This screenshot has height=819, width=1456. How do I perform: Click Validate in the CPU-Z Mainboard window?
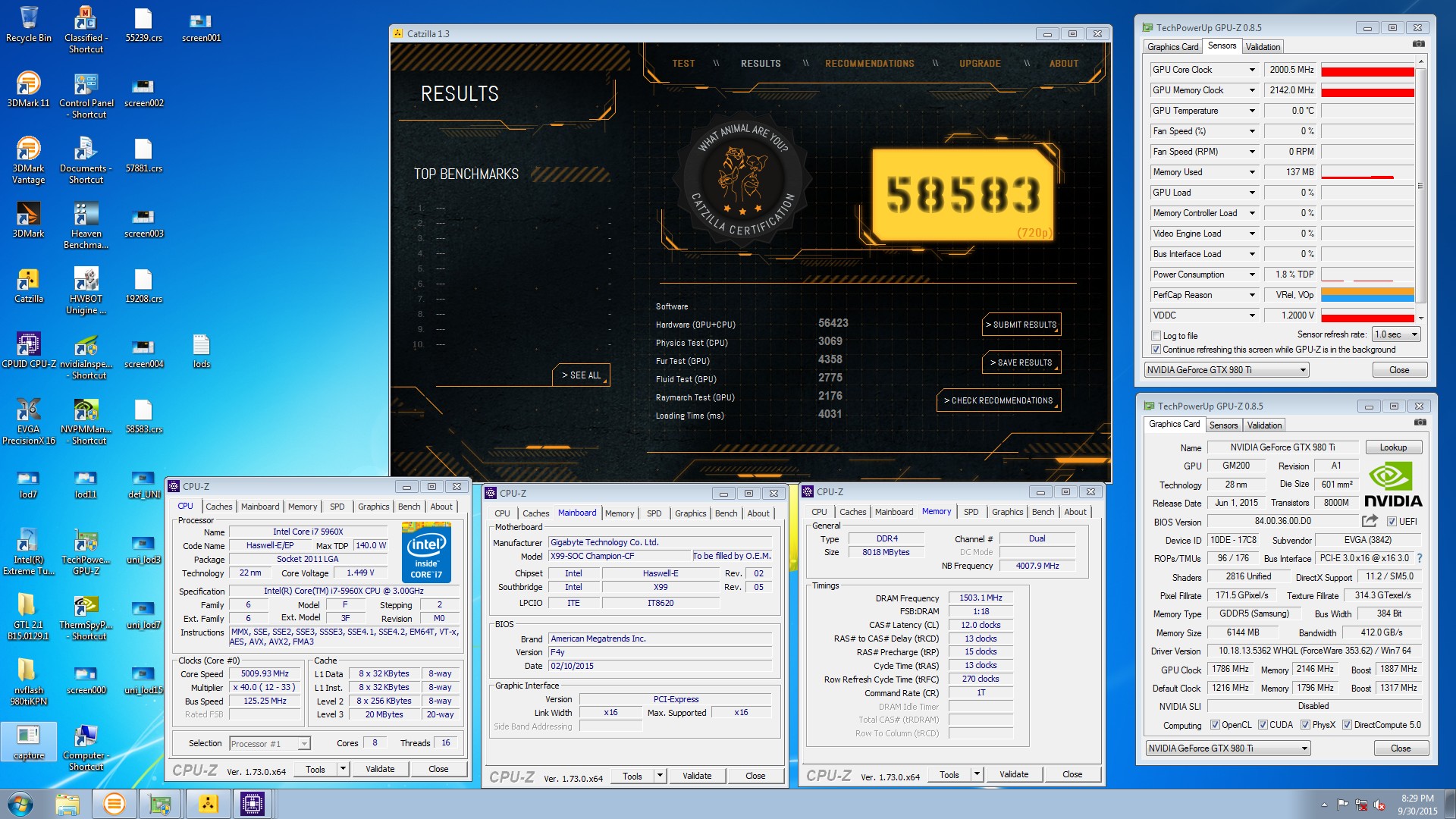(x=697, y=776)
